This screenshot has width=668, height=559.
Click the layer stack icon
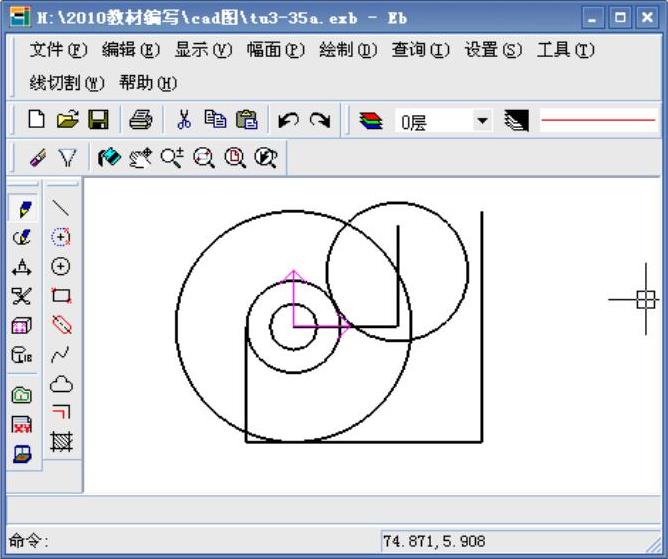370,121
